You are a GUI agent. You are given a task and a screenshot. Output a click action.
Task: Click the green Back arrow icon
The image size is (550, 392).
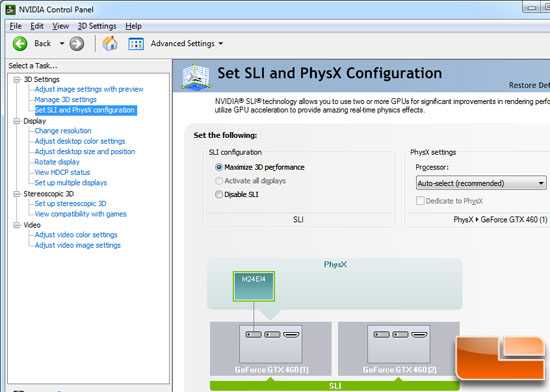pyautogui.click(x=20, y=44)
